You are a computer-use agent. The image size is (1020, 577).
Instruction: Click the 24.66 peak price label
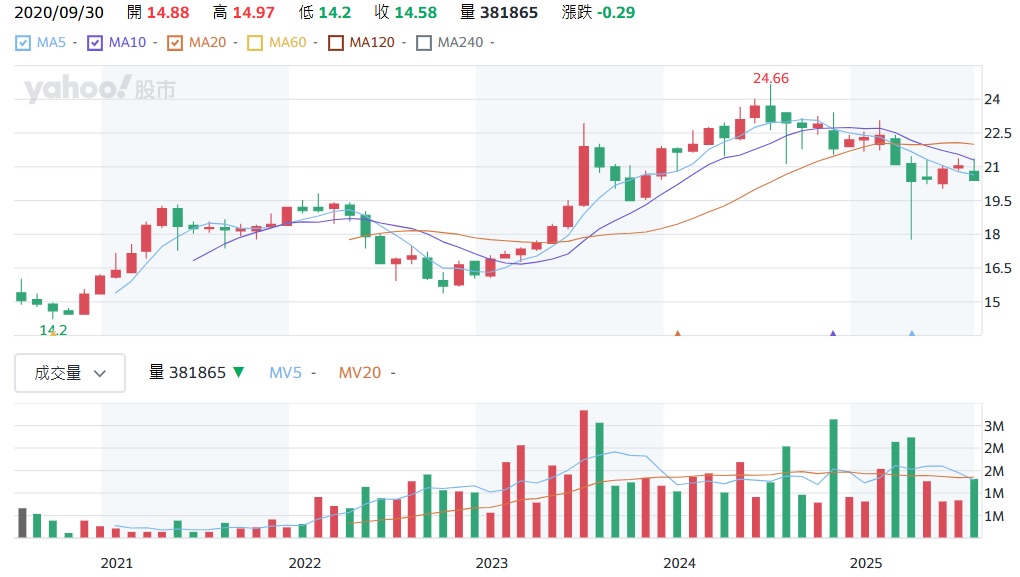click(770, 78)
